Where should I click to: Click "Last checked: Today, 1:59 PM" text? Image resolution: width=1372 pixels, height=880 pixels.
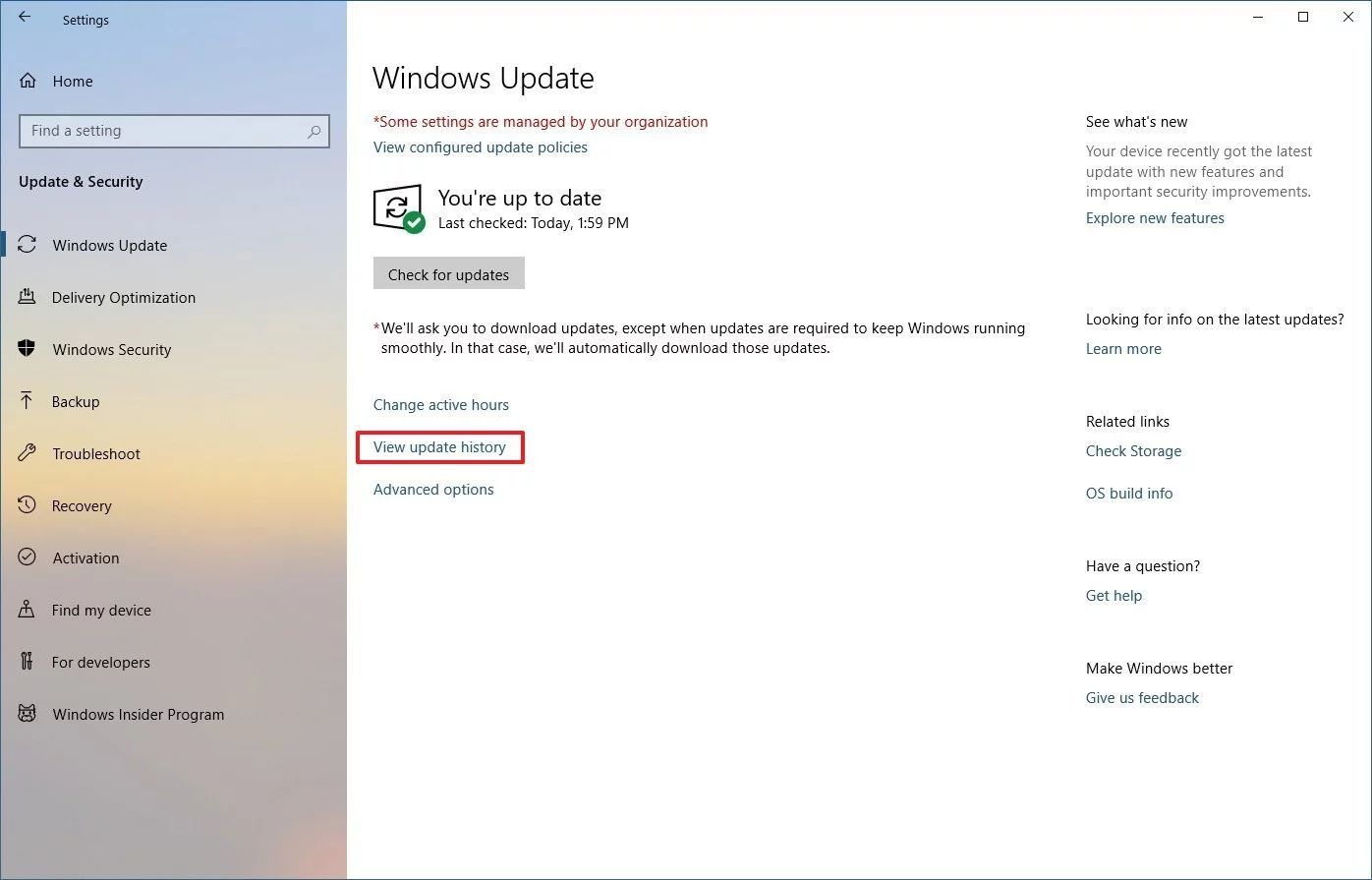pos(534,223)
